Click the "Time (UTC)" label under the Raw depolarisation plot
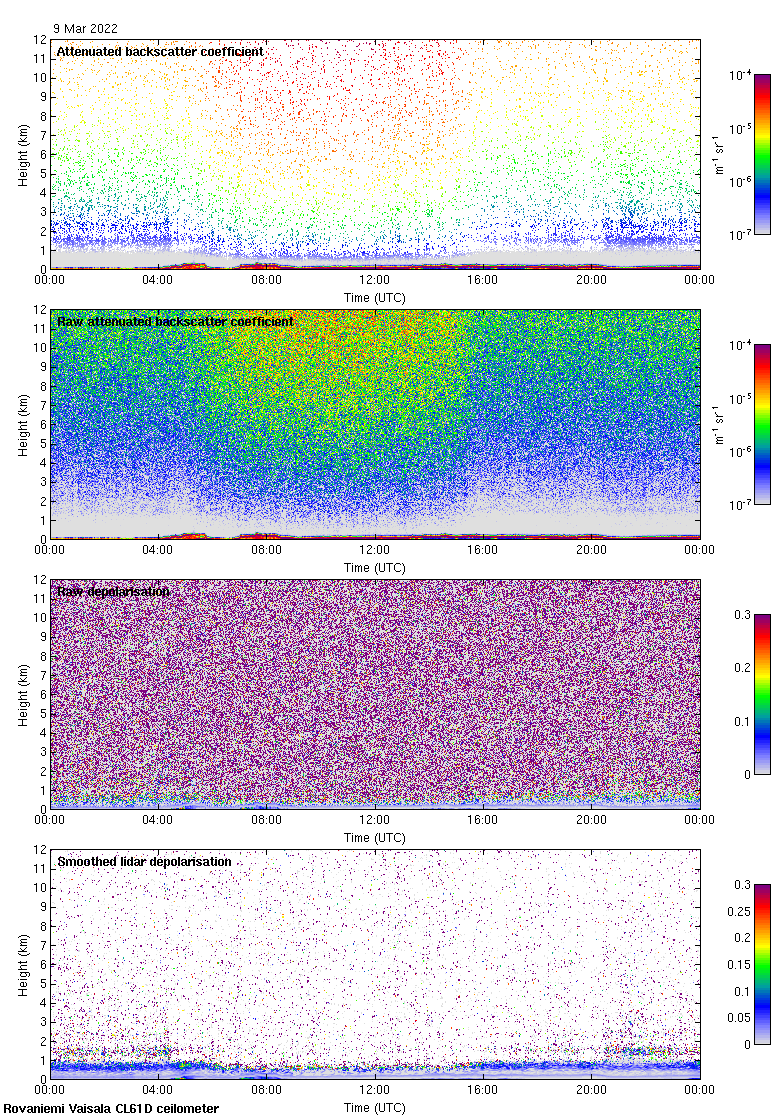The width and height of the screenshot is (780, 1120). (x=374, y=838)
